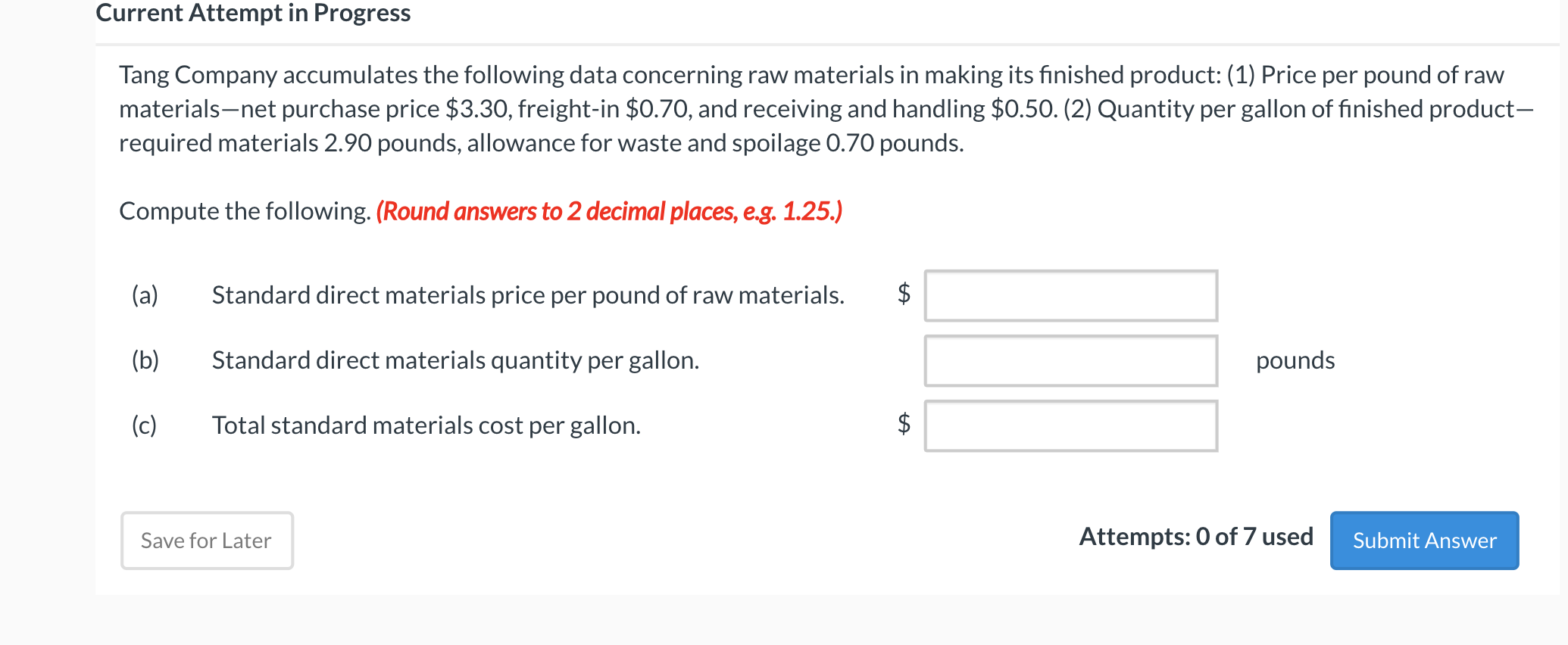Click the standard direct materials price text
The image size is (1568, 645).
pyautogui.click(x=528, y=295)
